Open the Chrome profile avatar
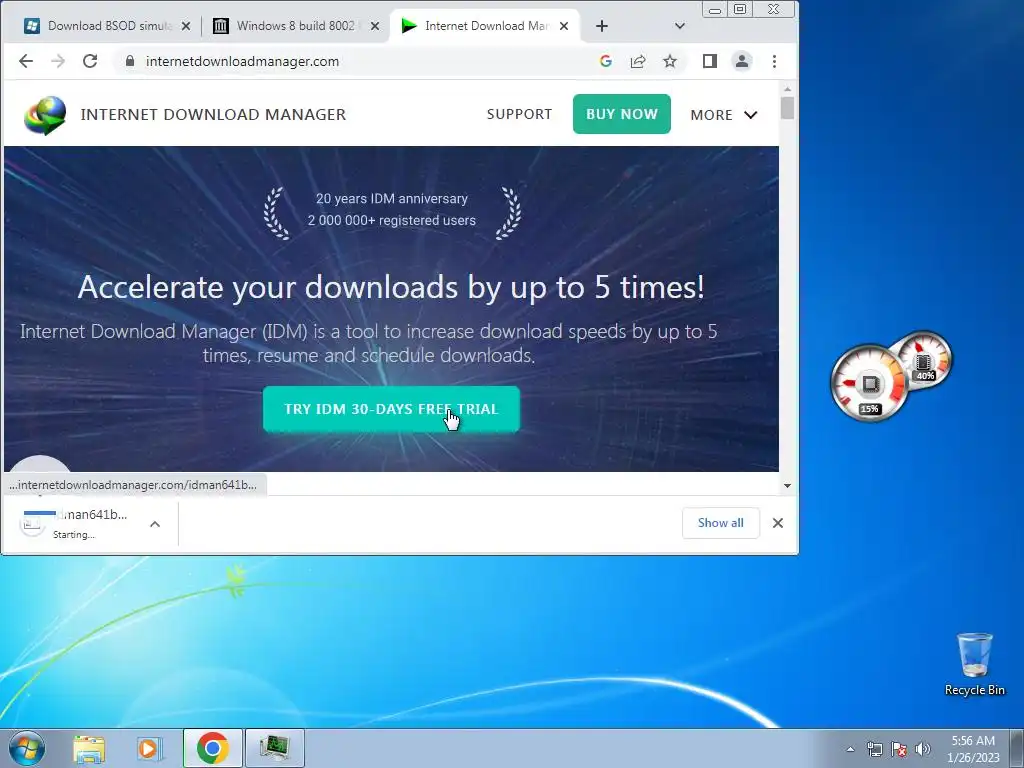Viewport: 1024px width, 768px height. 742,61
